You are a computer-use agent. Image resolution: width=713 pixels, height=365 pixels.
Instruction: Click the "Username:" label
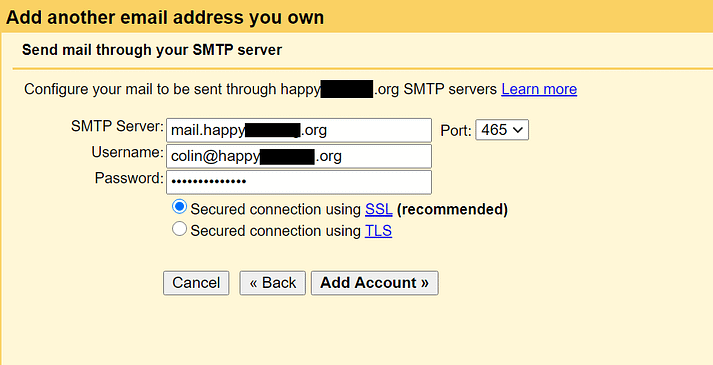(127, 152)
